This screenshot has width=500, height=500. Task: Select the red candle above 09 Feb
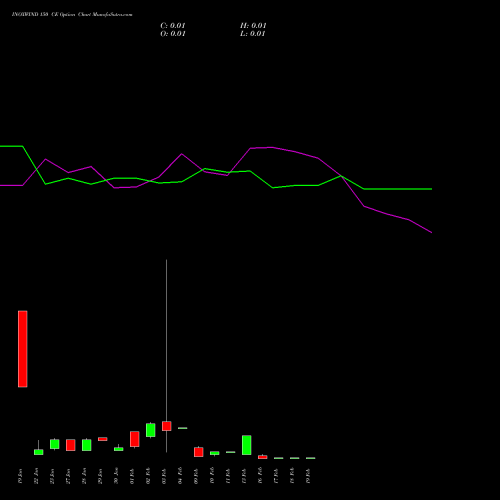pos(199,452)
